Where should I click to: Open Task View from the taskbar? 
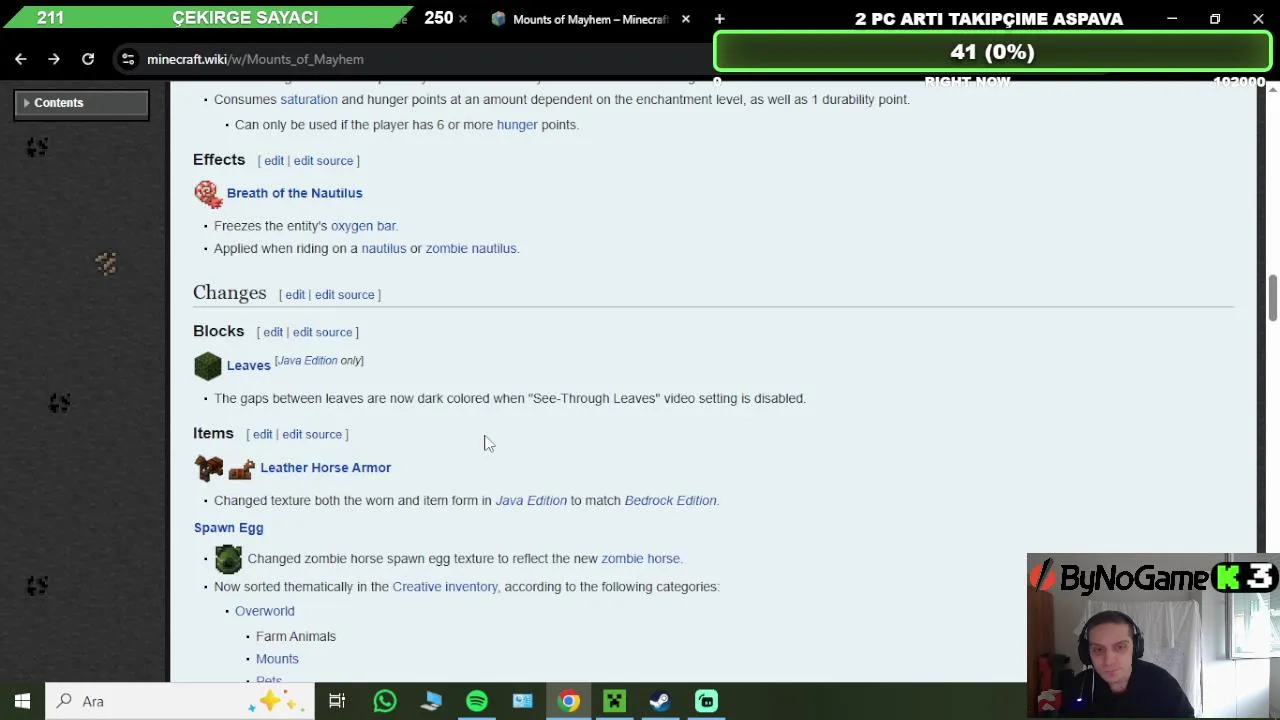point(337,701)
